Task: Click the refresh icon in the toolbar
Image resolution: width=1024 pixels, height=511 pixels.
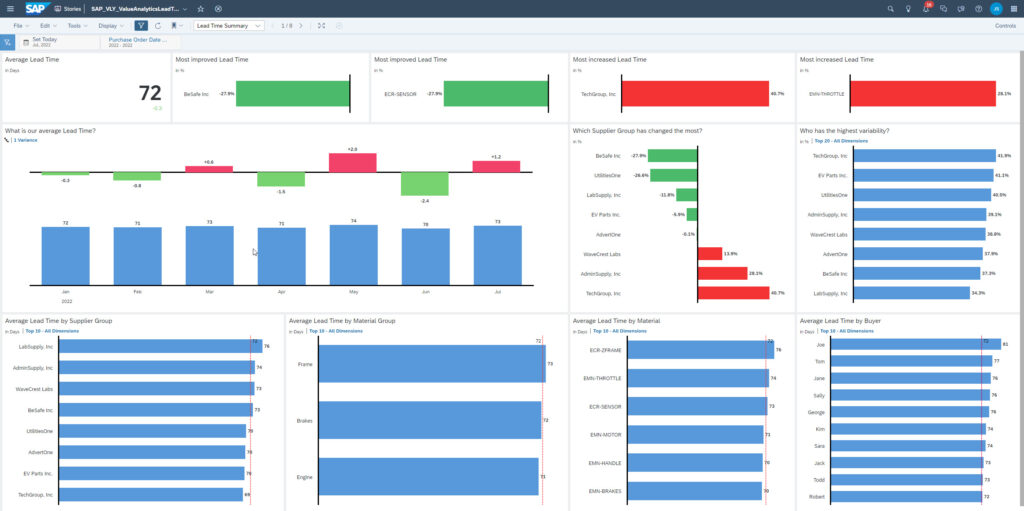Action: pyautogui.click(x=157, y=25)
